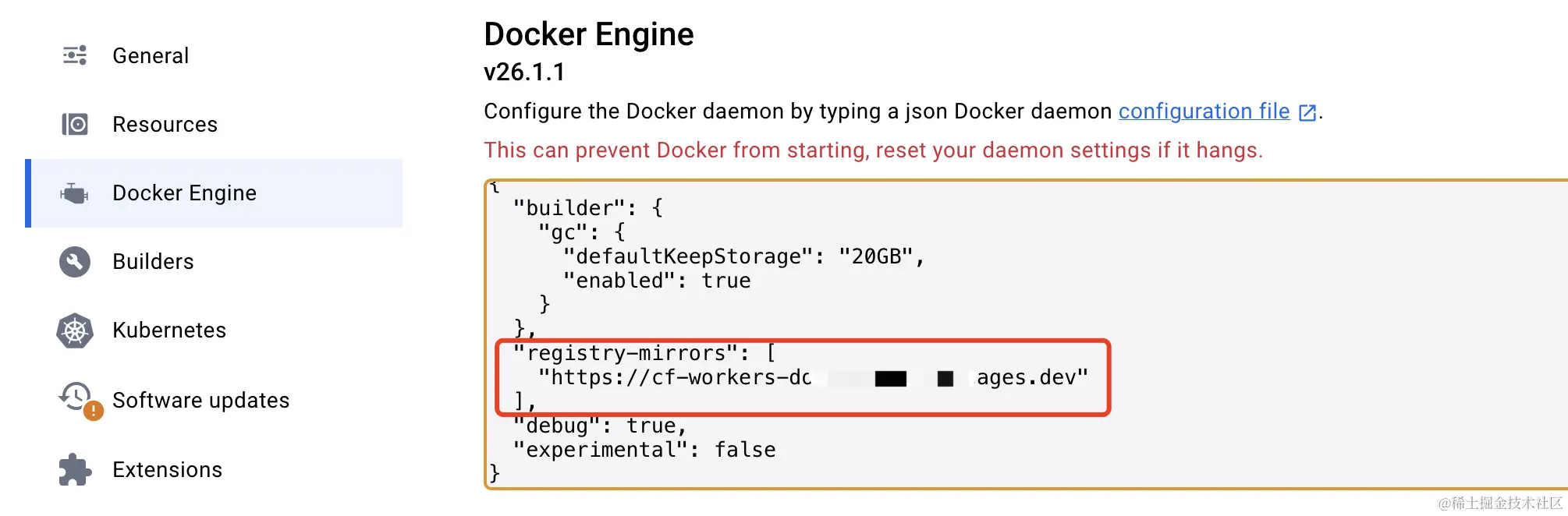Click the Software updates clock icon

[x=75, y=397]
